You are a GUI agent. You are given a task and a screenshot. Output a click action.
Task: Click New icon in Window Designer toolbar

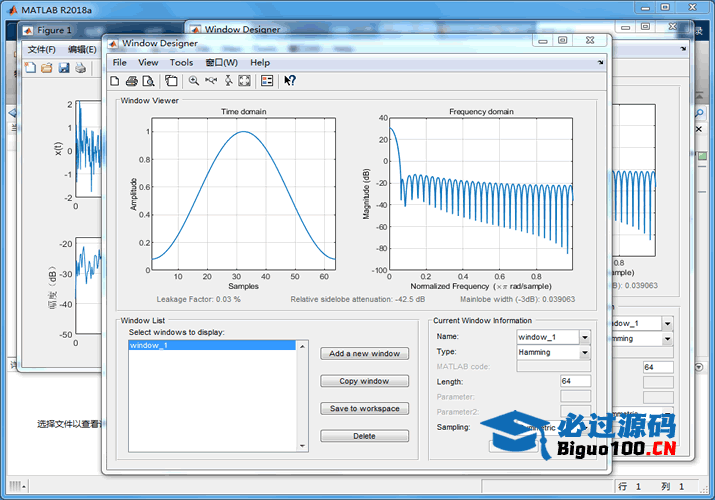click(115, 81)
